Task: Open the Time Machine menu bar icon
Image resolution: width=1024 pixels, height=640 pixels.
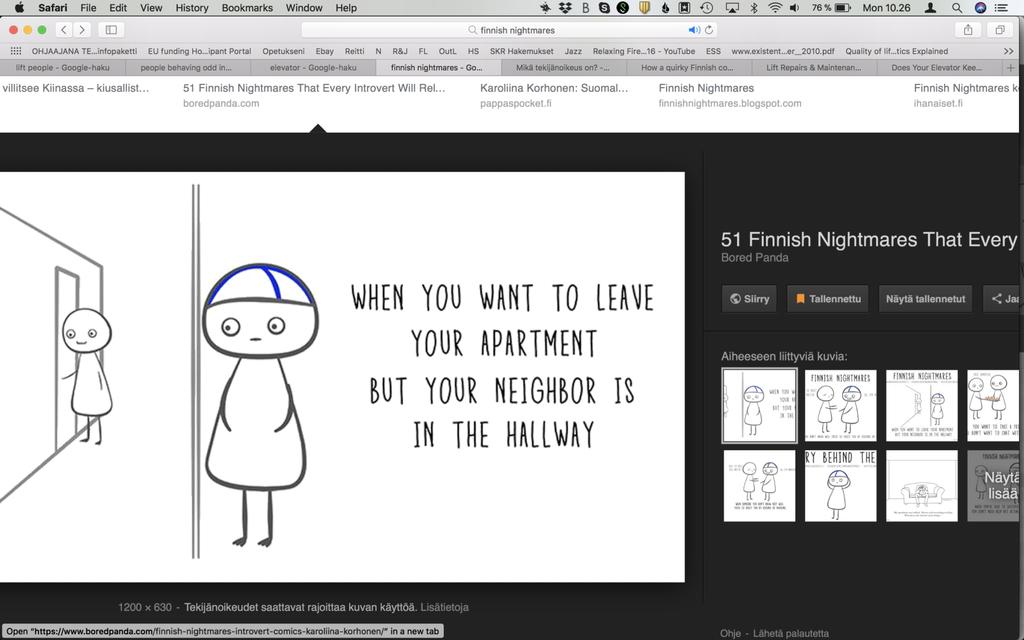Action: [707, 8]
